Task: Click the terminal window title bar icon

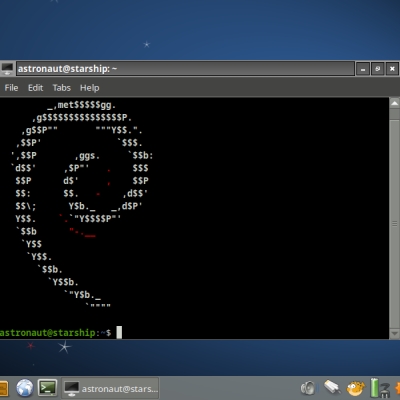Action: (7, 69)
